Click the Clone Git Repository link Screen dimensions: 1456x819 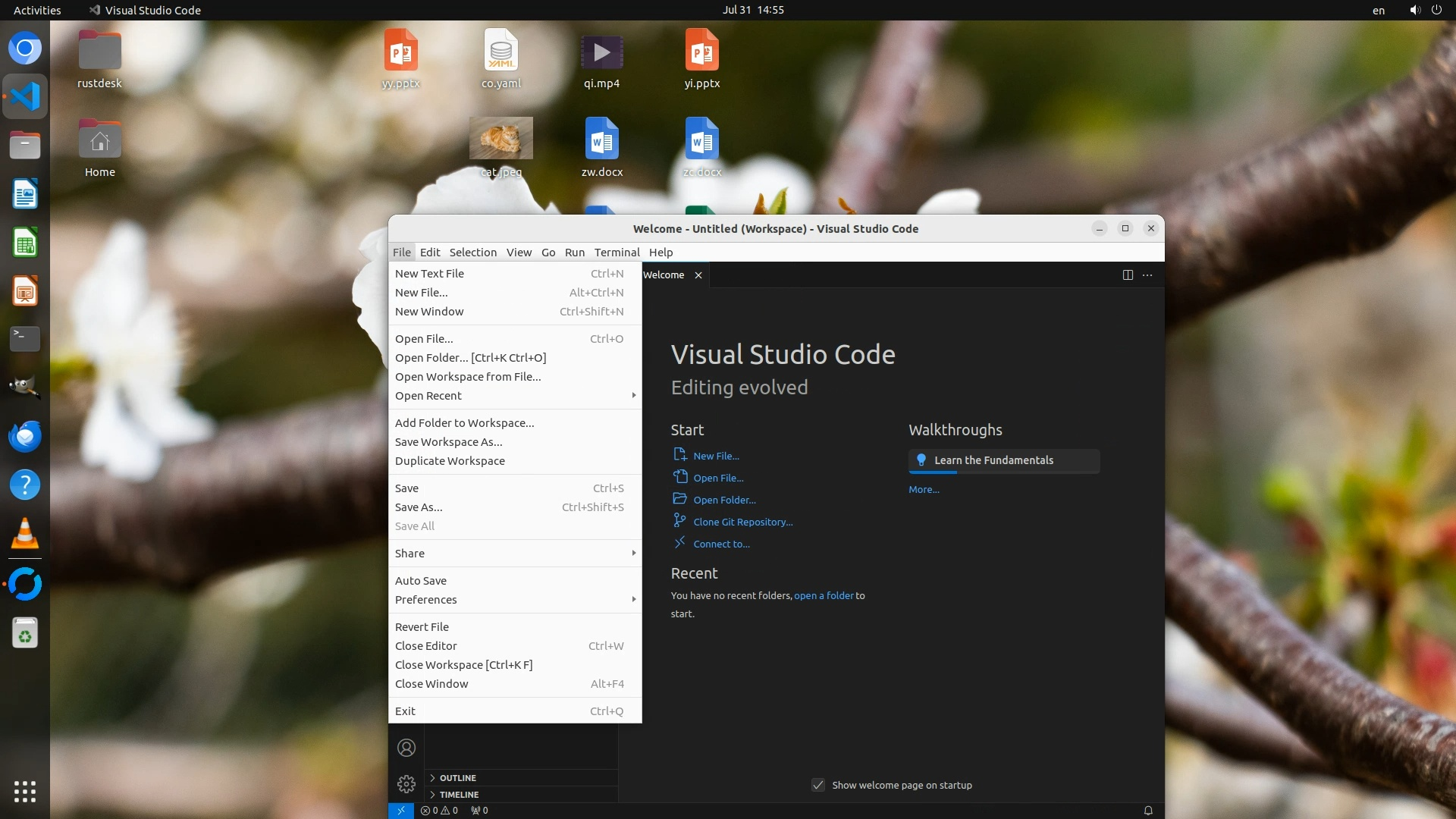pos(742,522)
